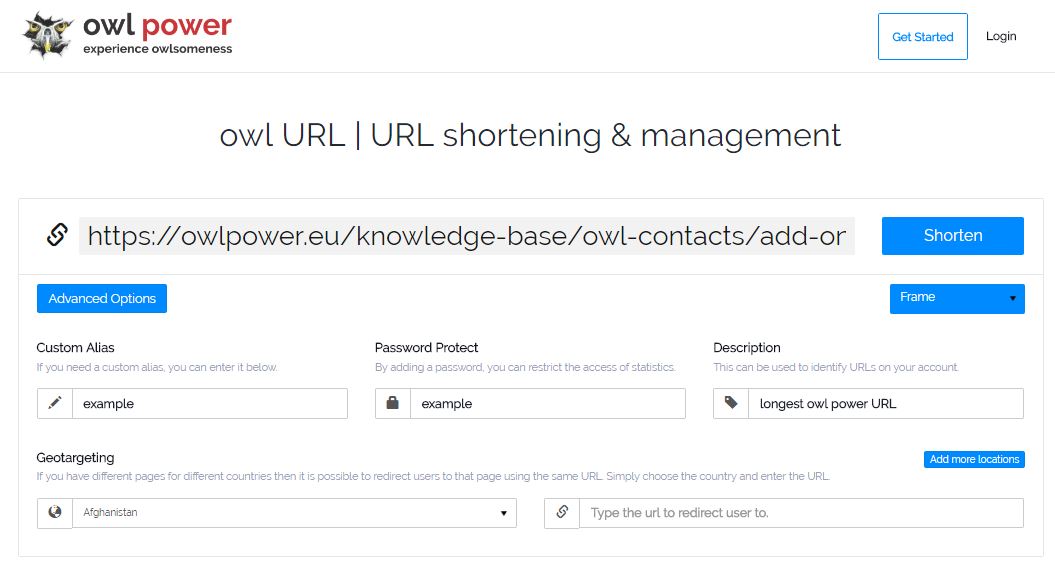Toggle the Advanced Options panel

coord(102,298)
